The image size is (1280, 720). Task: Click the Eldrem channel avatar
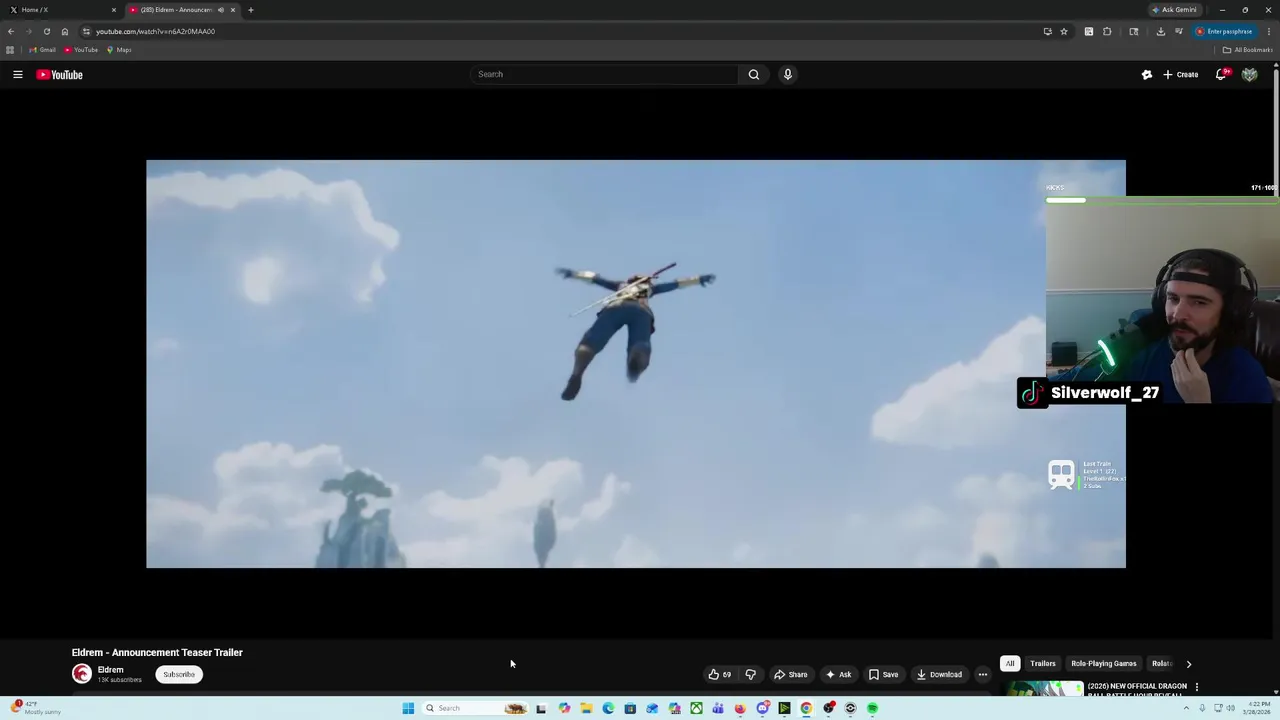click(81, 674)
